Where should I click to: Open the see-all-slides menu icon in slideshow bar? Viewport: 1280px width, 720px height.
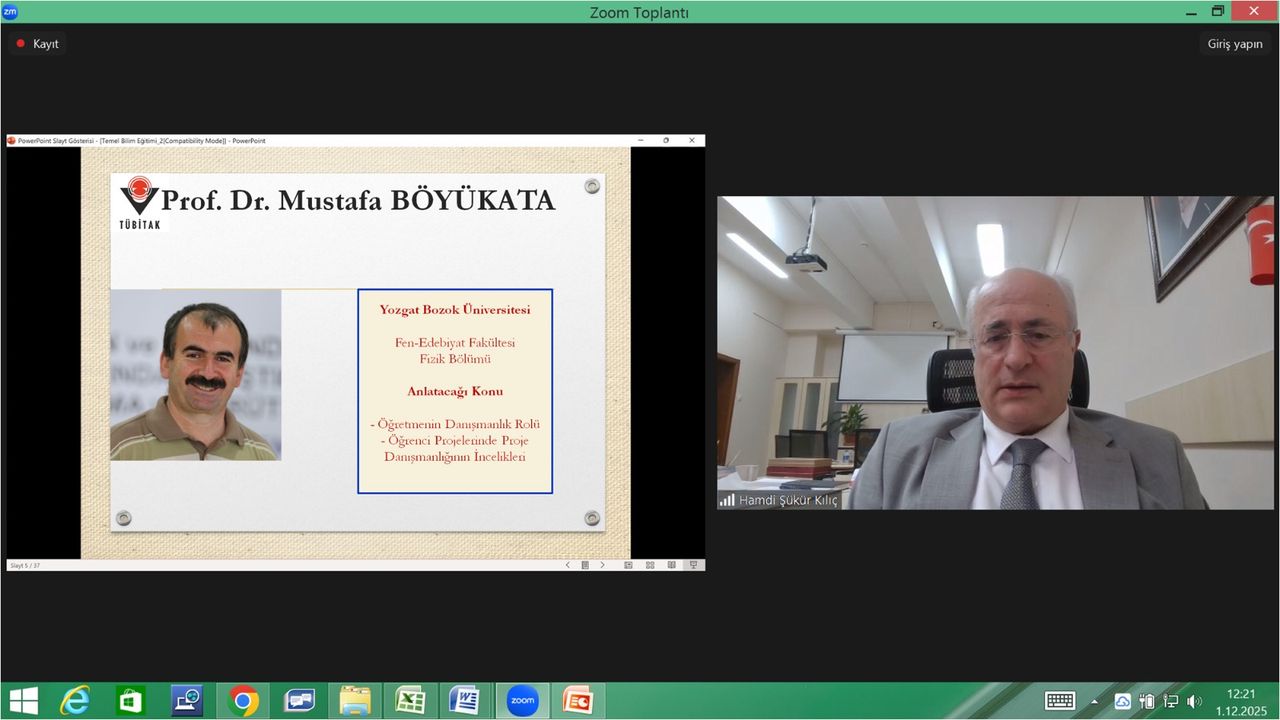[x=585, y=565]
